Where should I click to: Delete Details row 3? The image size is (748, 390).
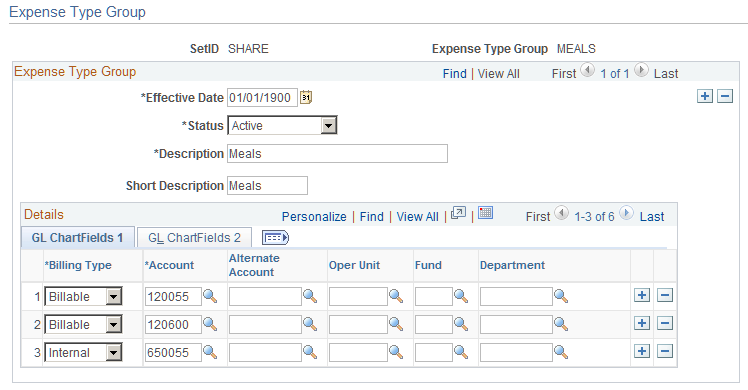(x=665, y=351)
